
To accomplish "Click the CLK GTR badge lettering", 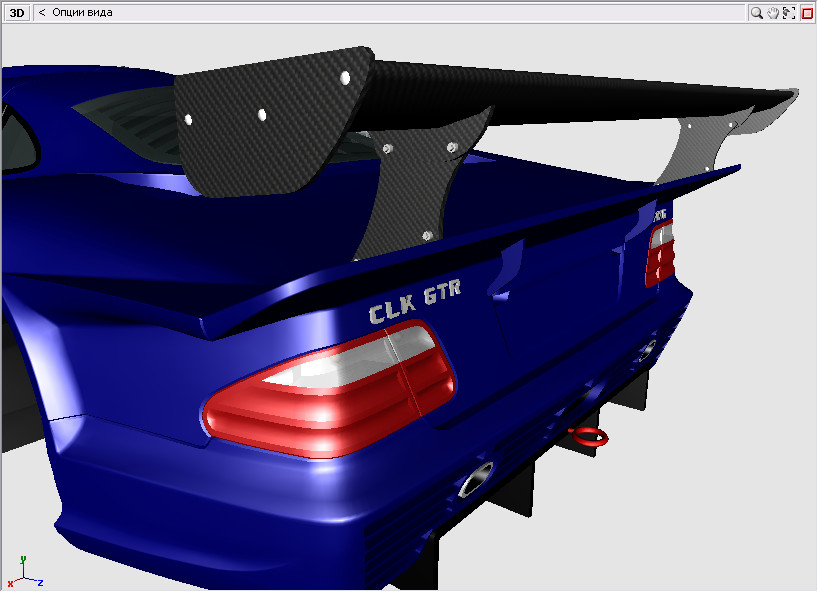I will [415, 301].
